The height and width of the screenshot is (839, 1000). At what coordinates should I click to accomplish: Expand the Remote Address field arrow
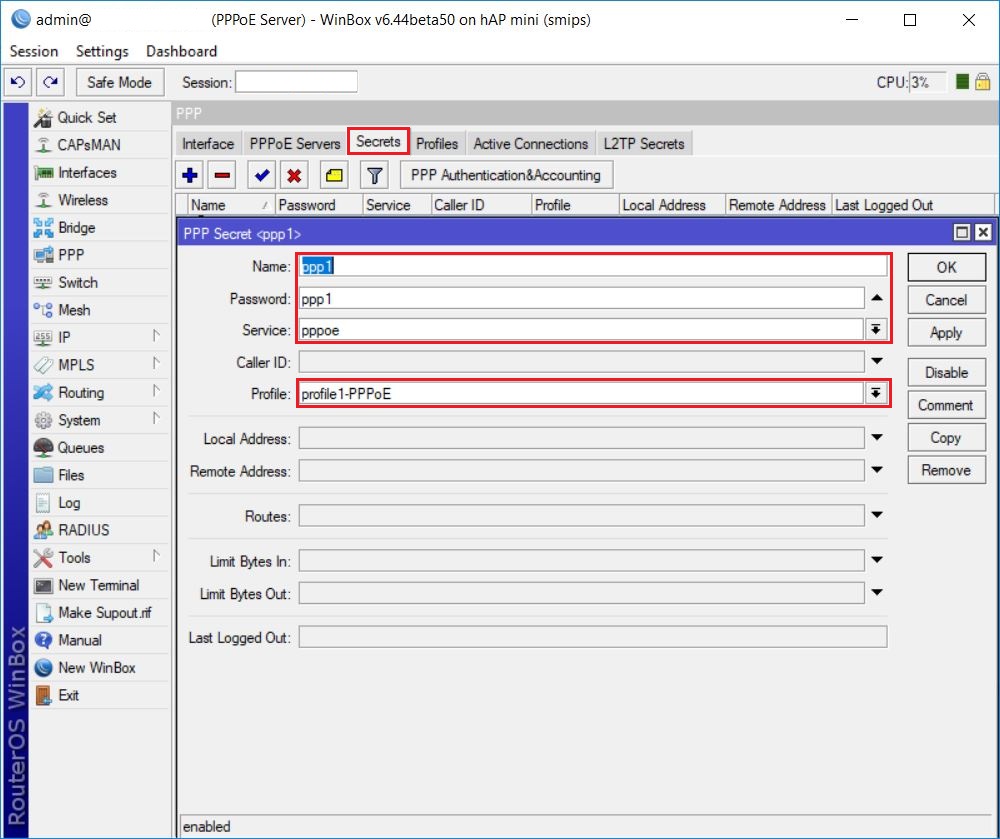(x=877, y=471)
